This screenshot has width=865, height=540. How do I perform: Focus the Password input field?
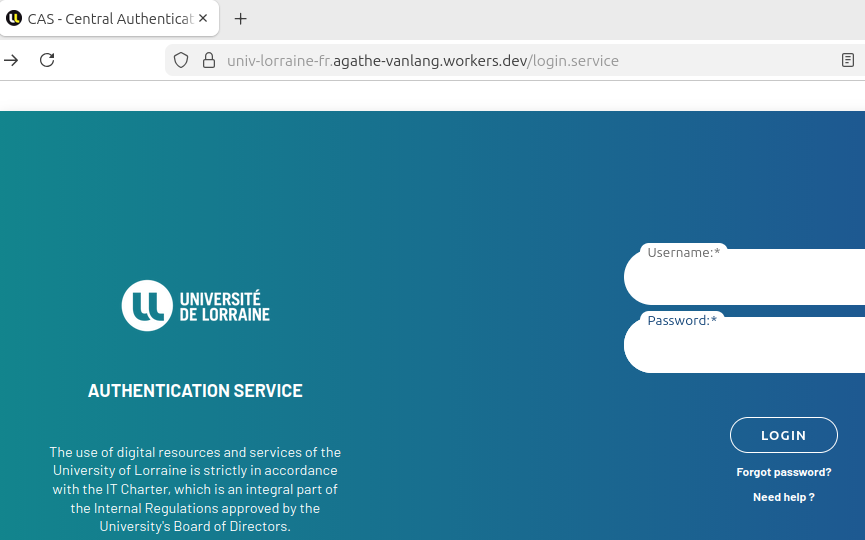pyautogui.click(x=744, y=345)
